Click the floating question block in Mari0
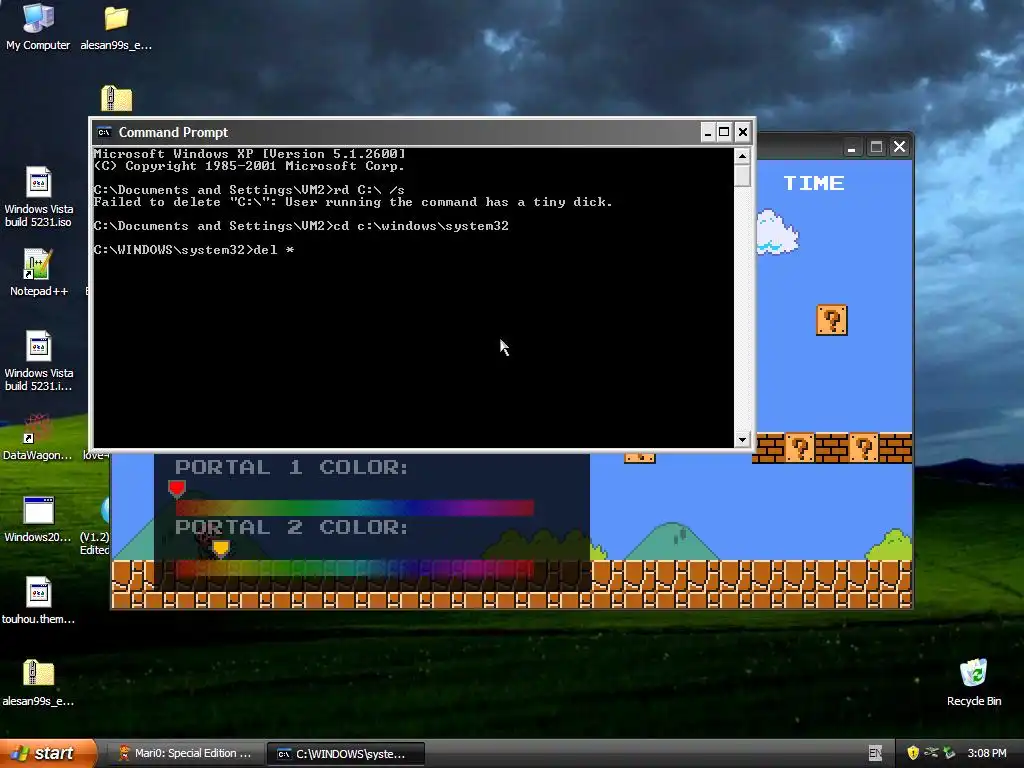 (x=832, y=320)
